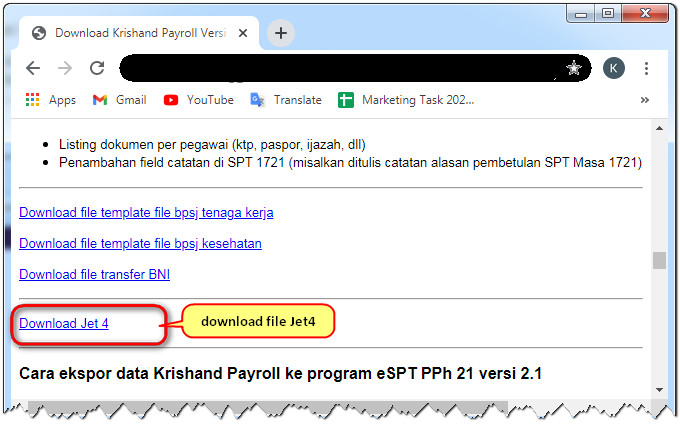Close the Chrome window

[645, 13]
